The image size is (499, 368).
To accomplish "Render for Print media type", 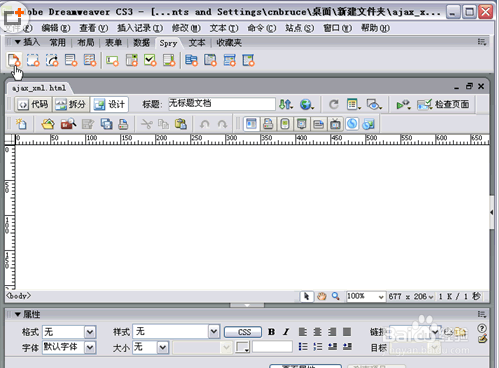I will (x=268, y=124).
